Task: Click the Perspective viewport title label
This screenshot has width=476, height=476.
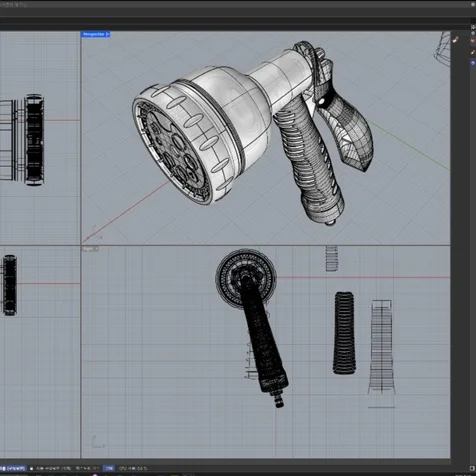Action: (93, 34)
